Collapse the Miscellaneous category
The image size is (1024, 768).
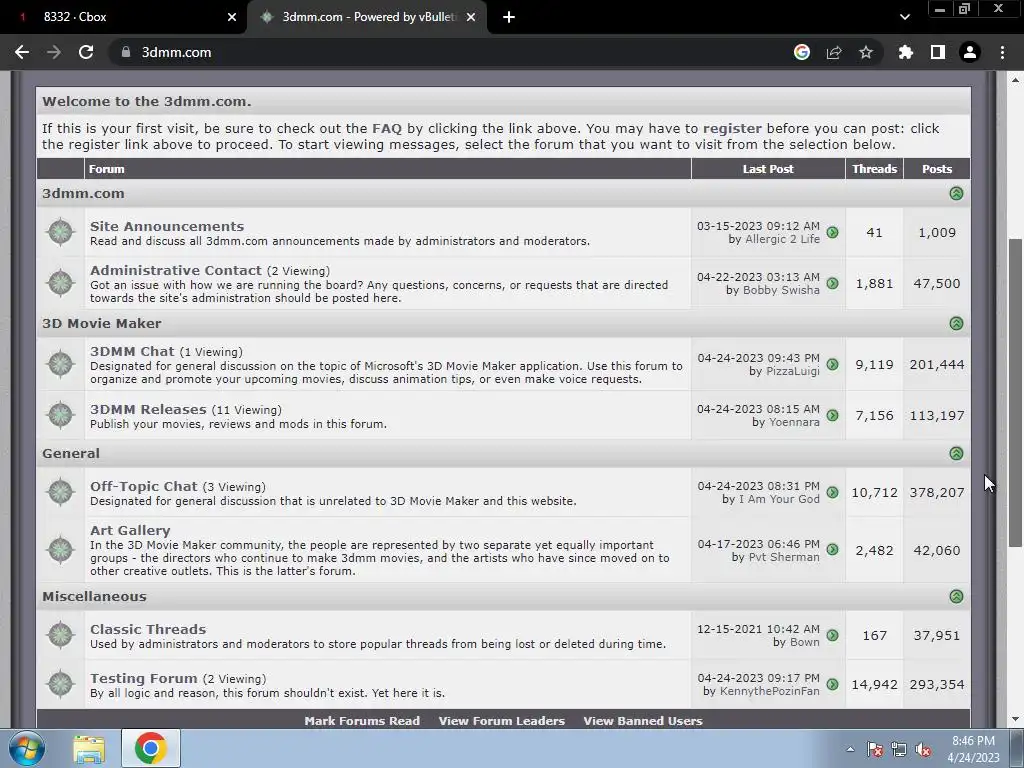point(956,596)
